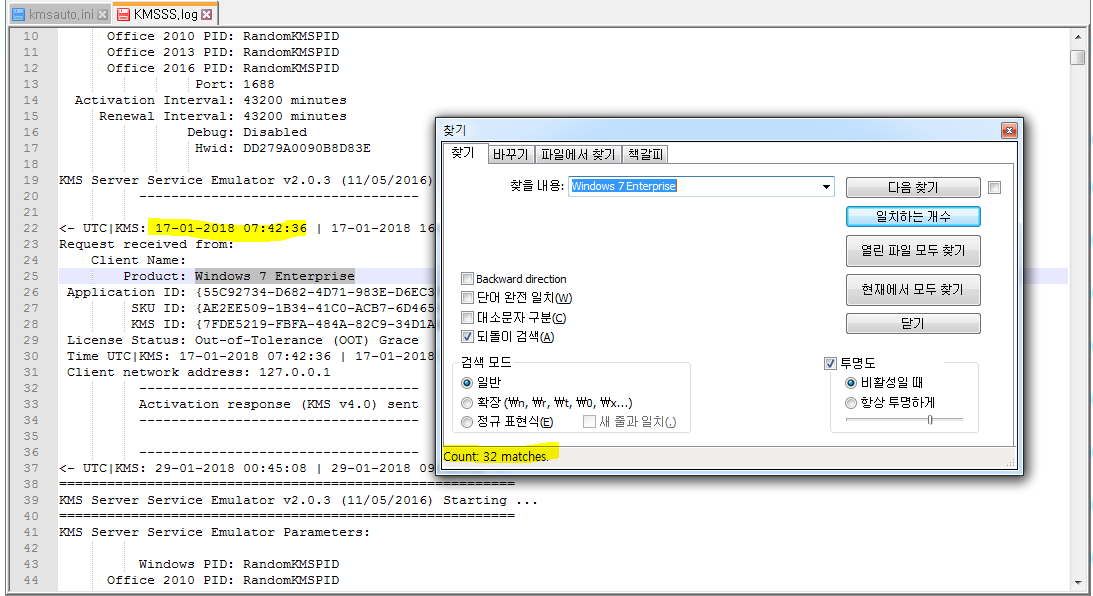
Task: Click line number 22 in the margin
Action: point(31,228)
